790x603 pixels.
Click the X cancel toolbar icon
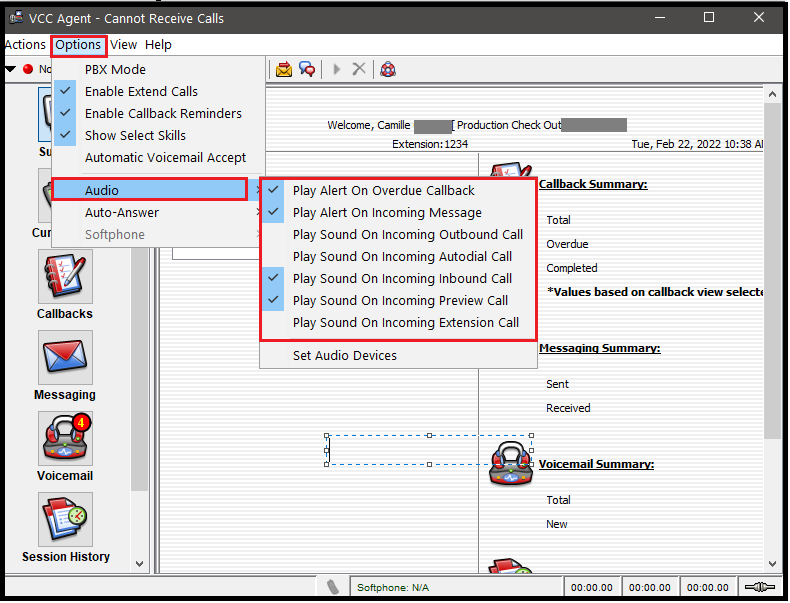tap(359, 69)
